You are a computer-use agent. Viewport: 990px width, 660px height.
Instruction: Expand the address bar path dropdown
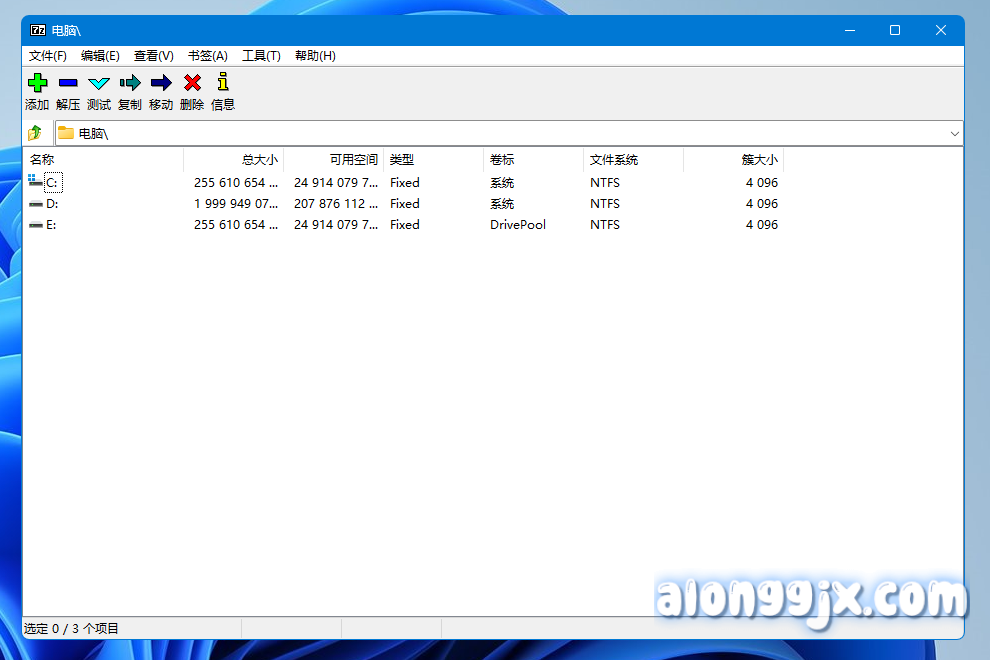[954, 133]
